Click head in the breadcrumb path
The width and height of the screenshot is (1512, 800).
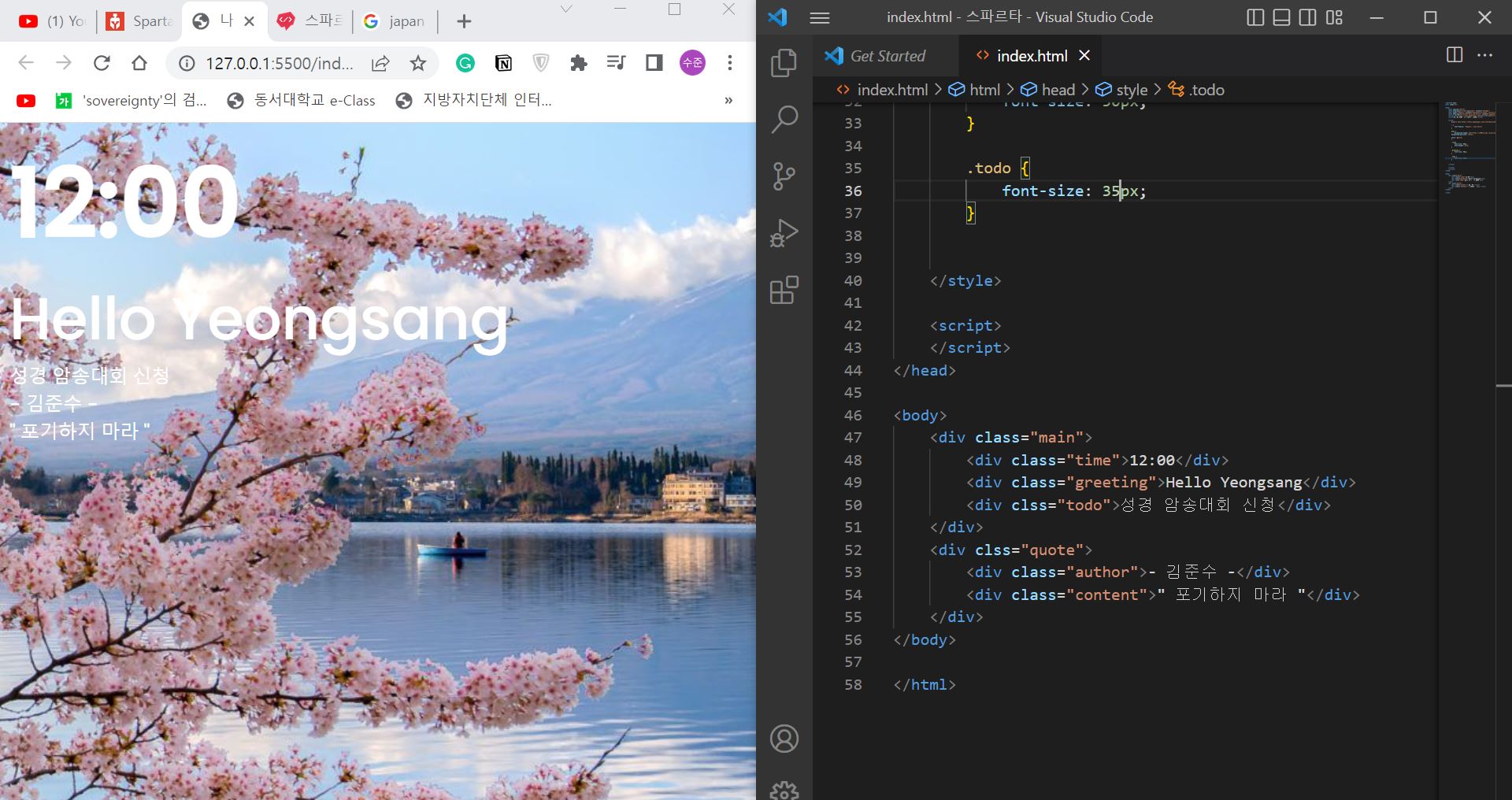[x=1047, y=90]
